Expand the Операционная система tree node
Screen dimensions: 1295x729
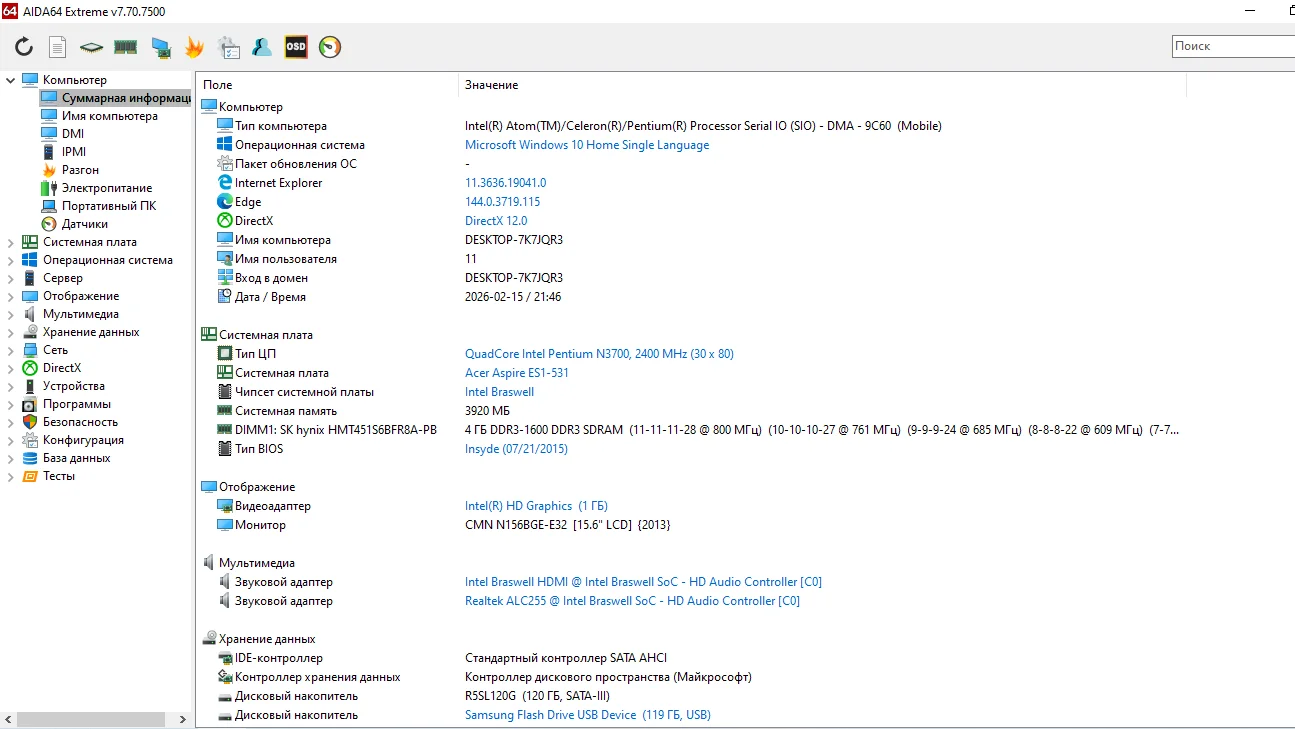click(x=11, y=260)
